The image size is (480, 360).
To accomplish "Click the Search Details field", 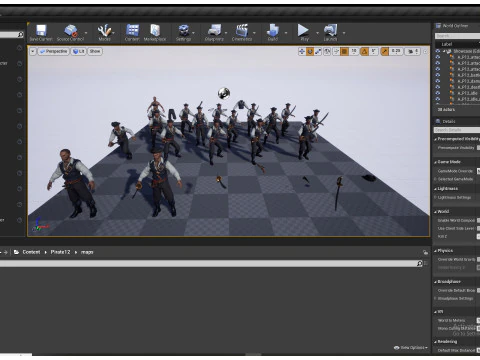I will click(457, 130).
